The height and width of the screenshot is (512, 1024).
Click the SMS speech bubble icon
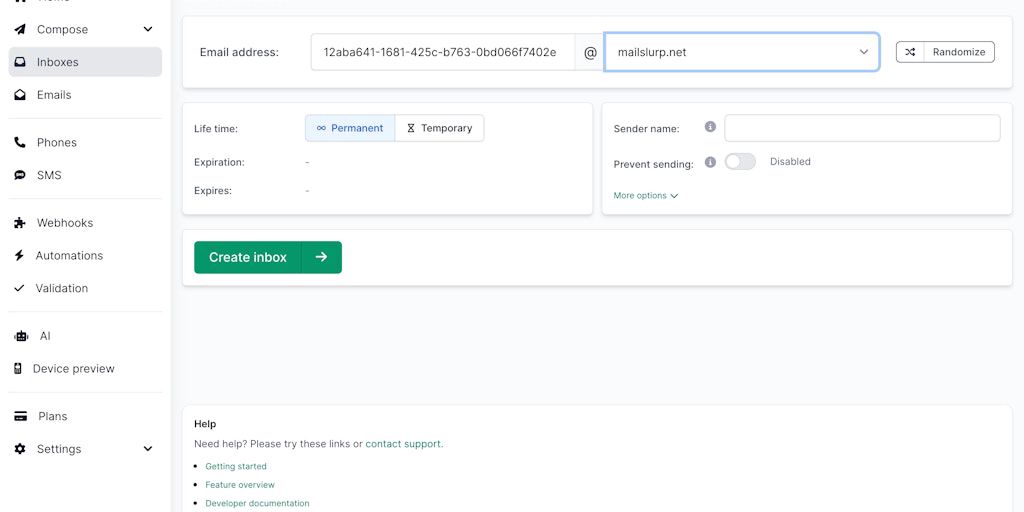click(x=20, y=175)
